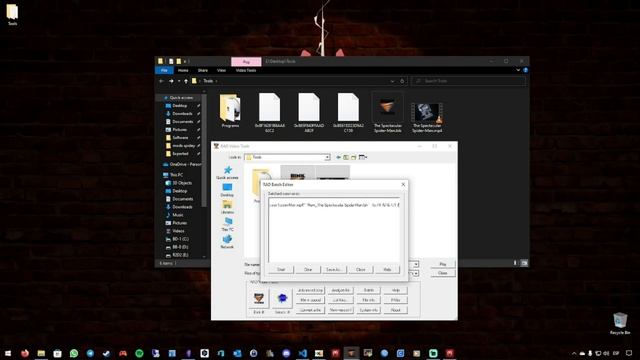Viewport: 640px width, 360px height.
Task: Select Libraries place in RAD Video Tools
Action: [x=227, y=207]
